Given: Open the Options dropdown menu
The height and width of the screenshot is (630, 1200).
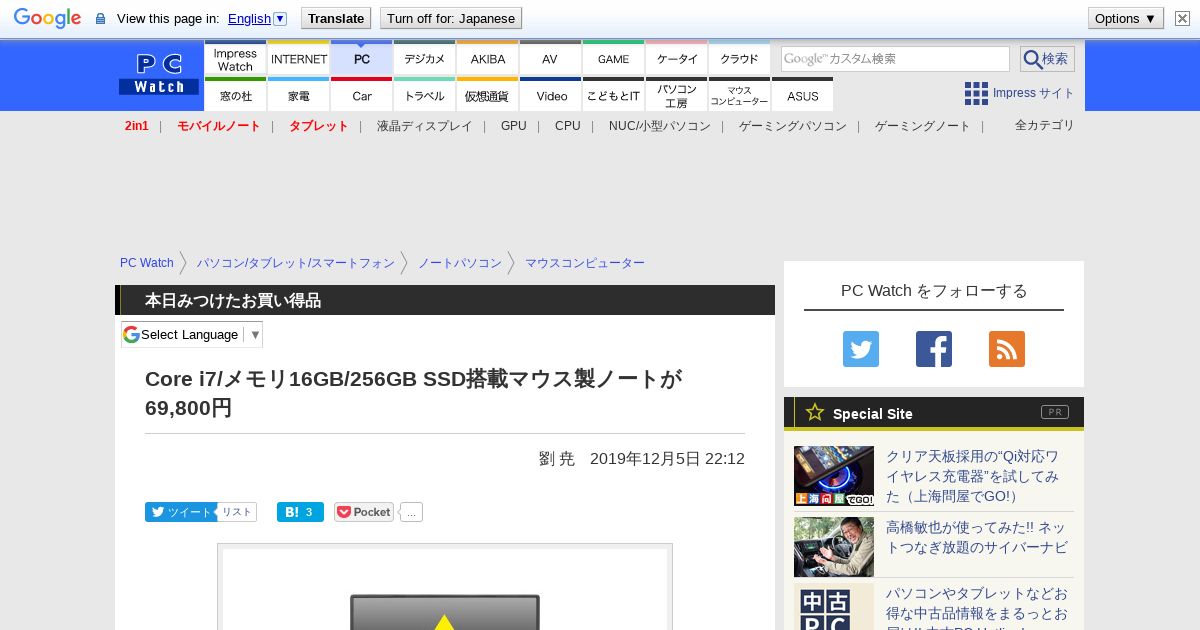Looking at the screenshot, I should pyautogui.click(x=1126, y=18).
